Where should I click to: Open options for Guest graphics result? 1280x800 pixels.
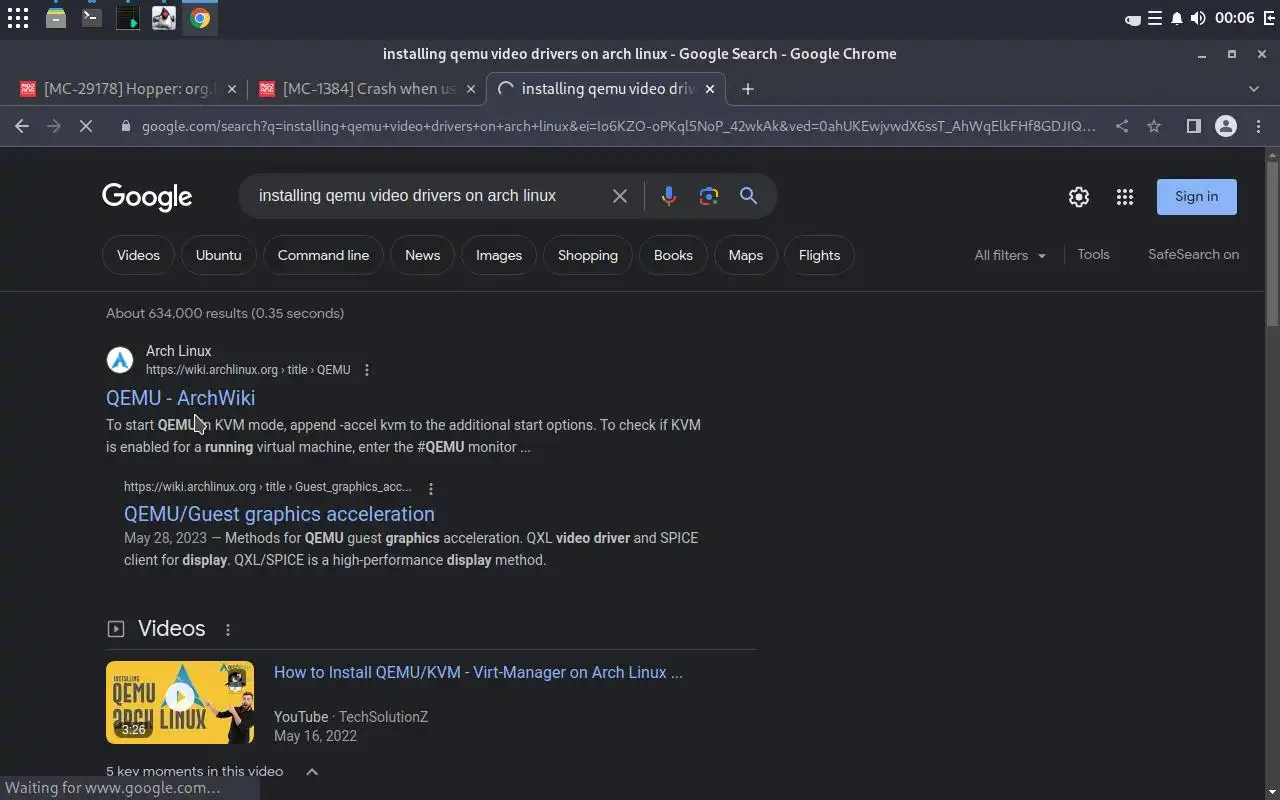[x=431, y=489]
